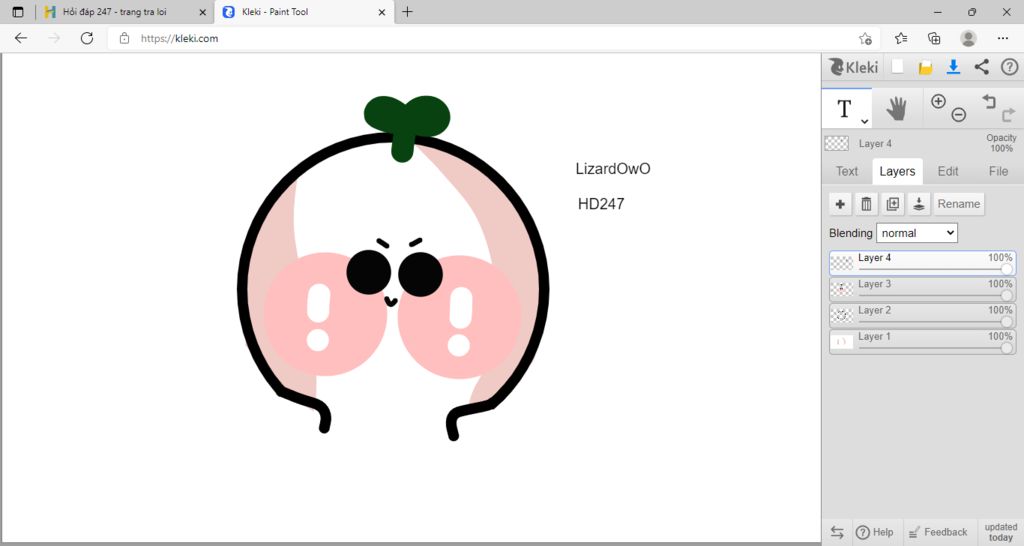The image size is (1024, 546).
Task: Refresh the Kleki page
Action: (x=86, y=39)
